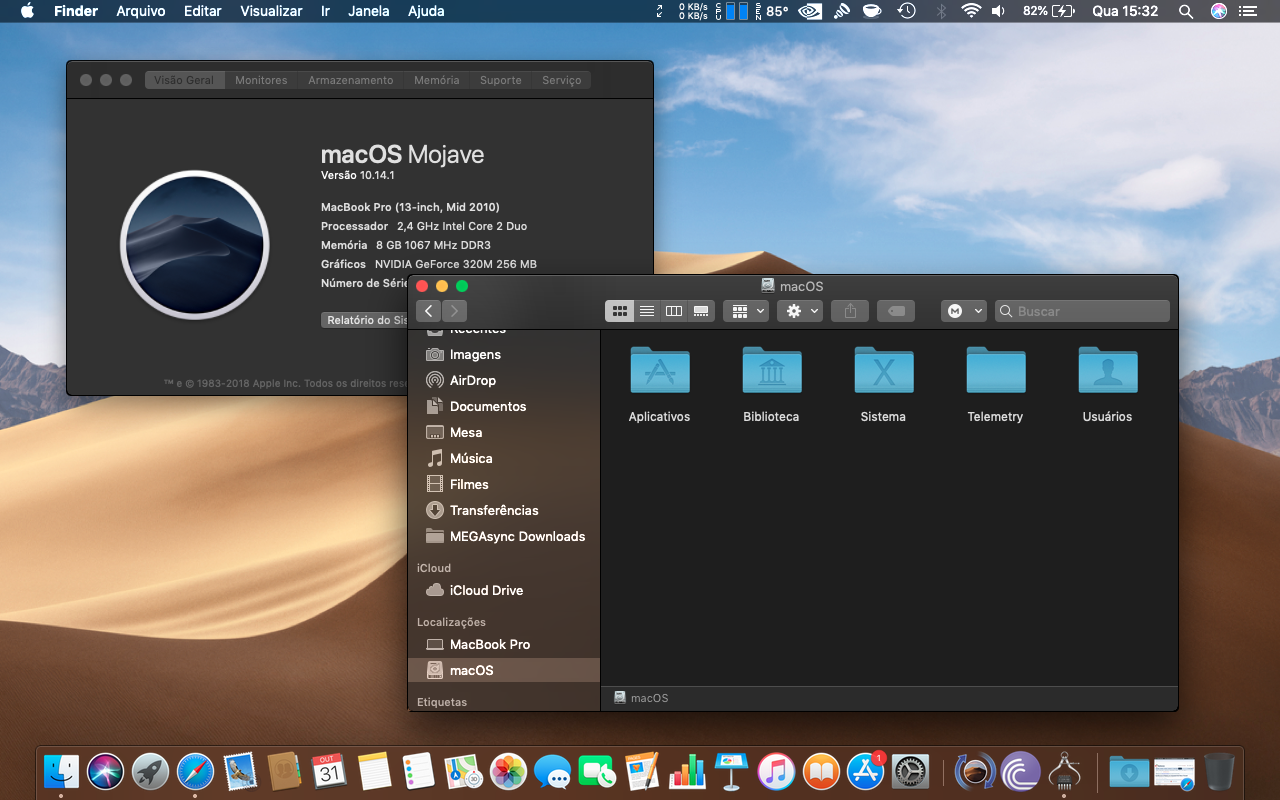Image resolution: width=1280 pixels, height=800 pixels.
Task: Open Photos from the Dock
Action: (x=508, y=771)
